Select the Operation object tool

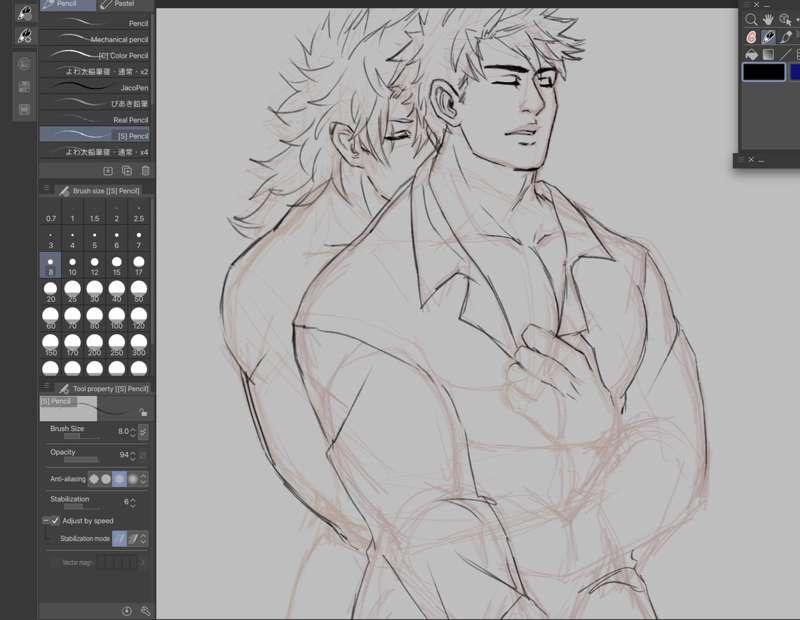pyautogui.click(x=785, y=20)
